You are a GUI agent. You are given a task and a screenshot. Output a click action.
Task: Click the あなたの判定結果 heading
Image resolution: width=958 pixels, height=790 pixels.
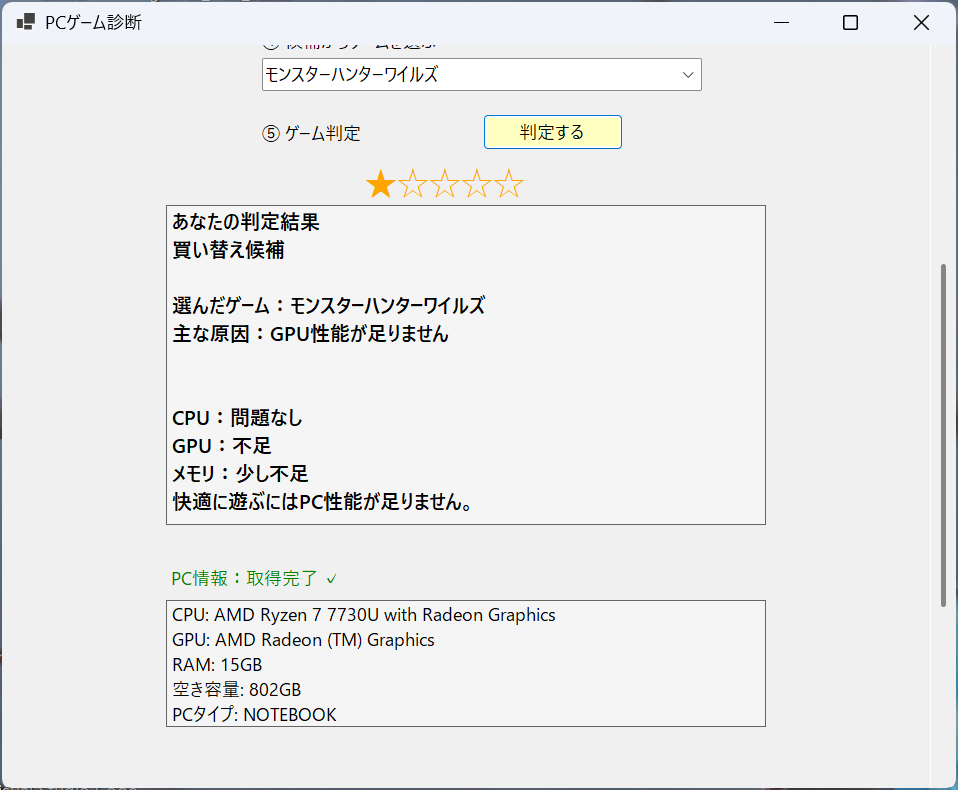[246, 222]
